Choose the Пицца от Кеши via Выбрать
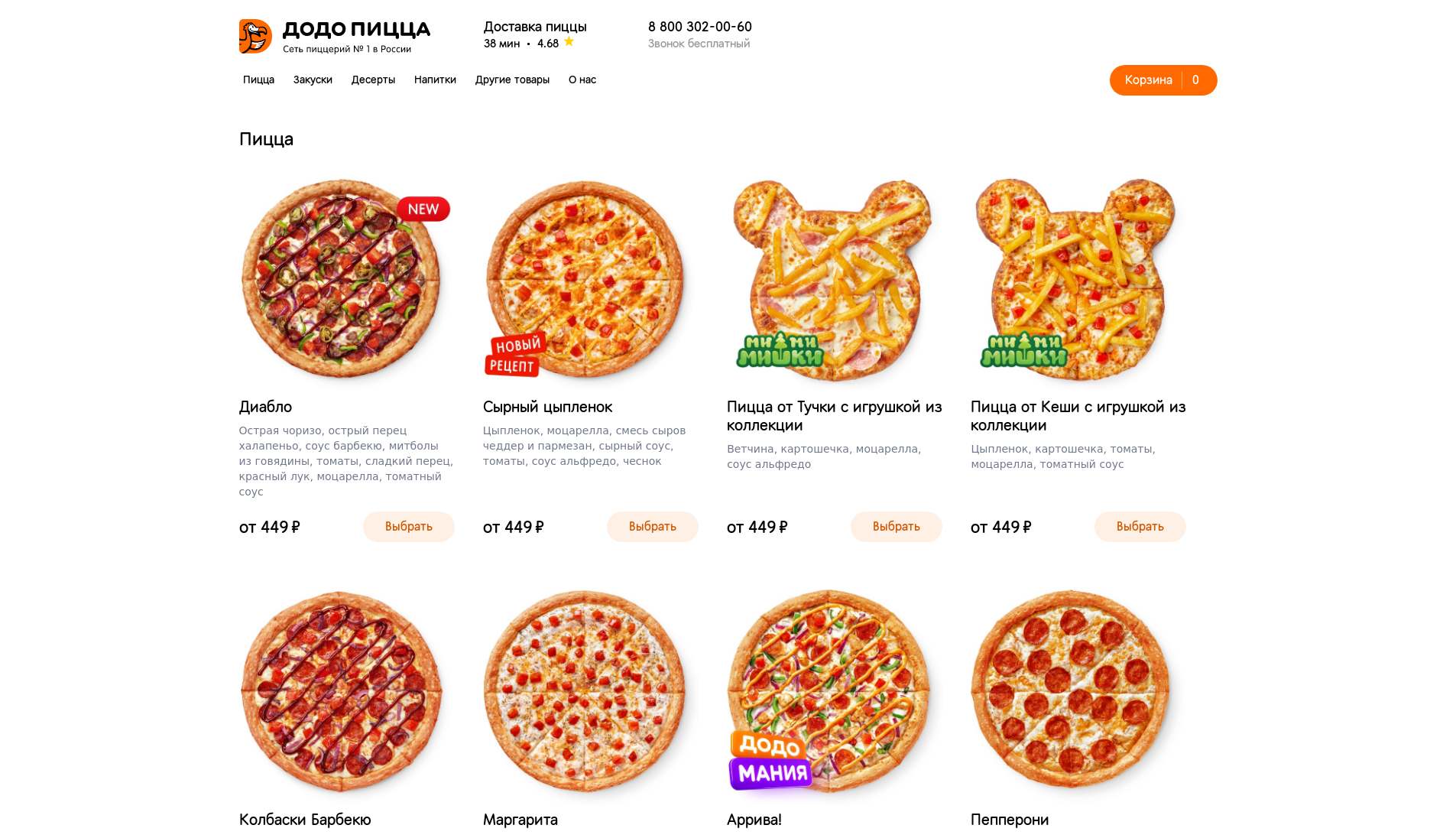1456x838 pixels. pyautogui.click(x=1140, y=527)
